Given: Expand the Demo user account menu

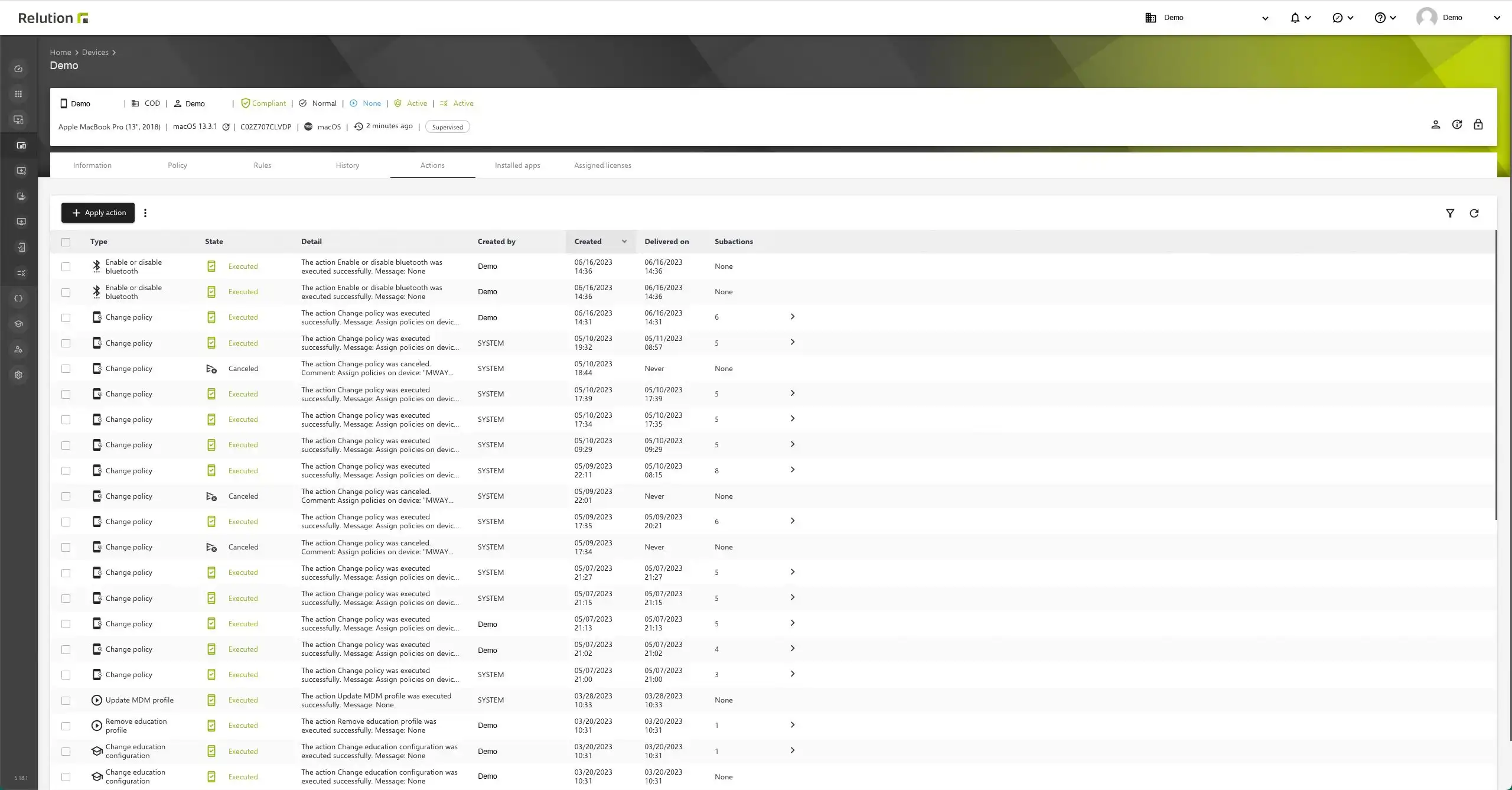Looking at the screenshot, I should click(1458, 18).
